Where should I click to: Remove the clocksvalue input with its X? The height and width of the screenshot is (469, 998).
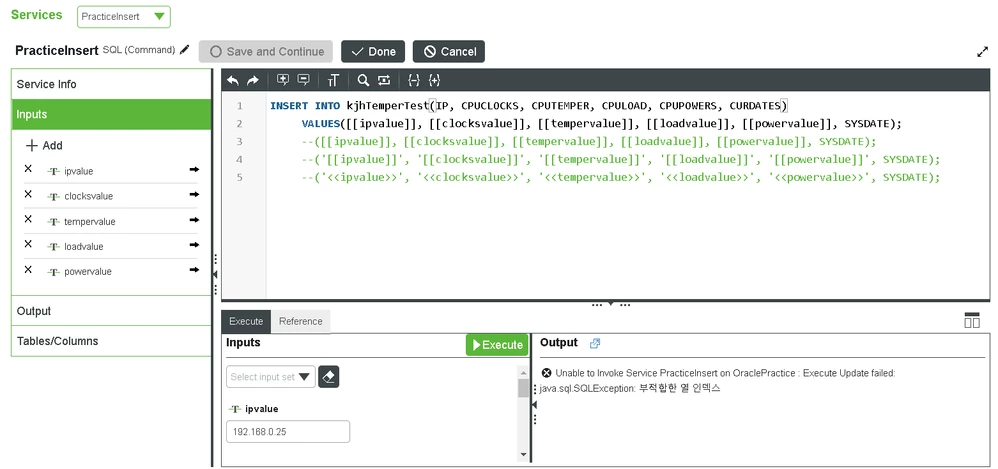[28, 194]
